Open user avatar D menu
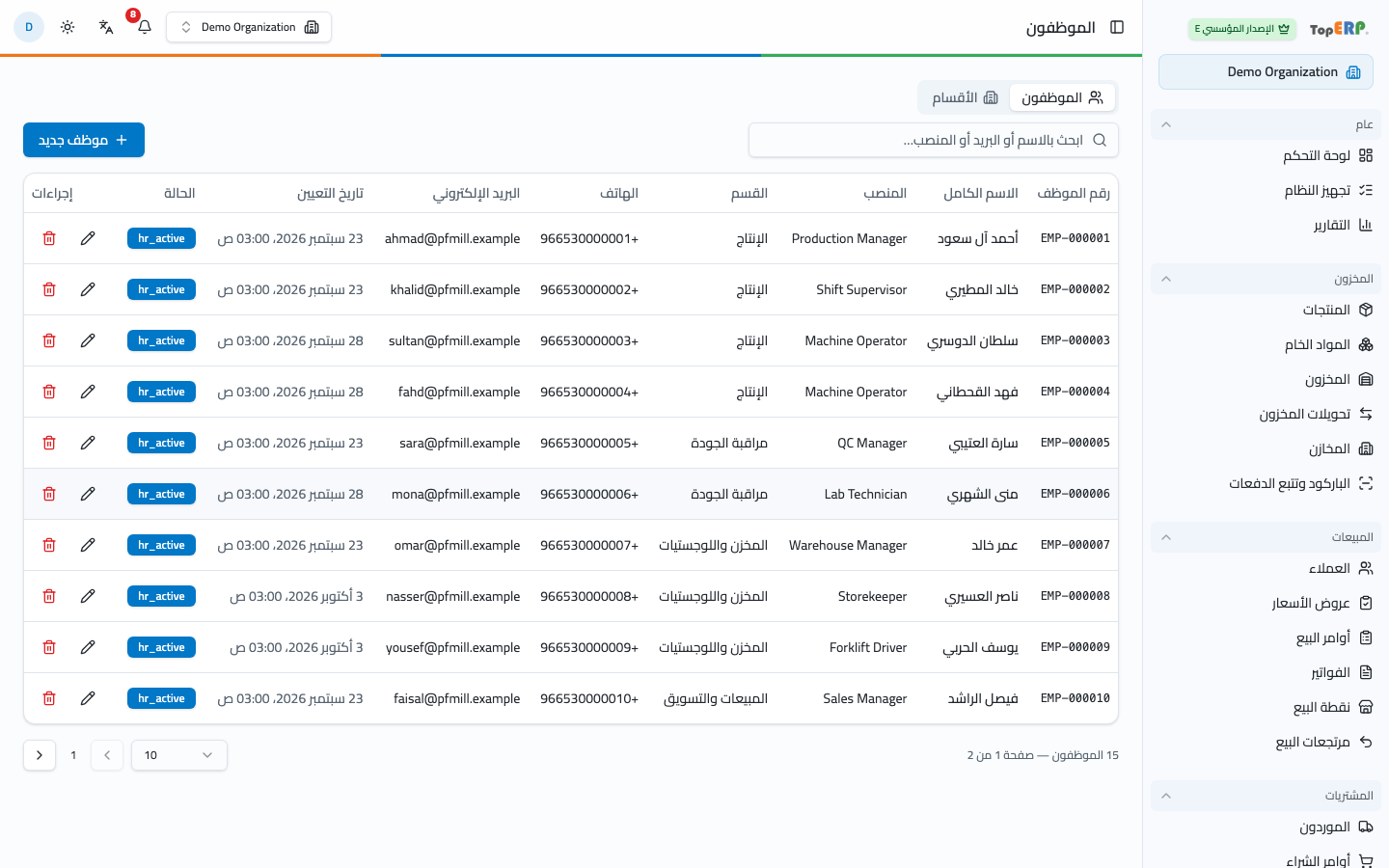This screenshot has height=868, width=1389. coord(29,27)
